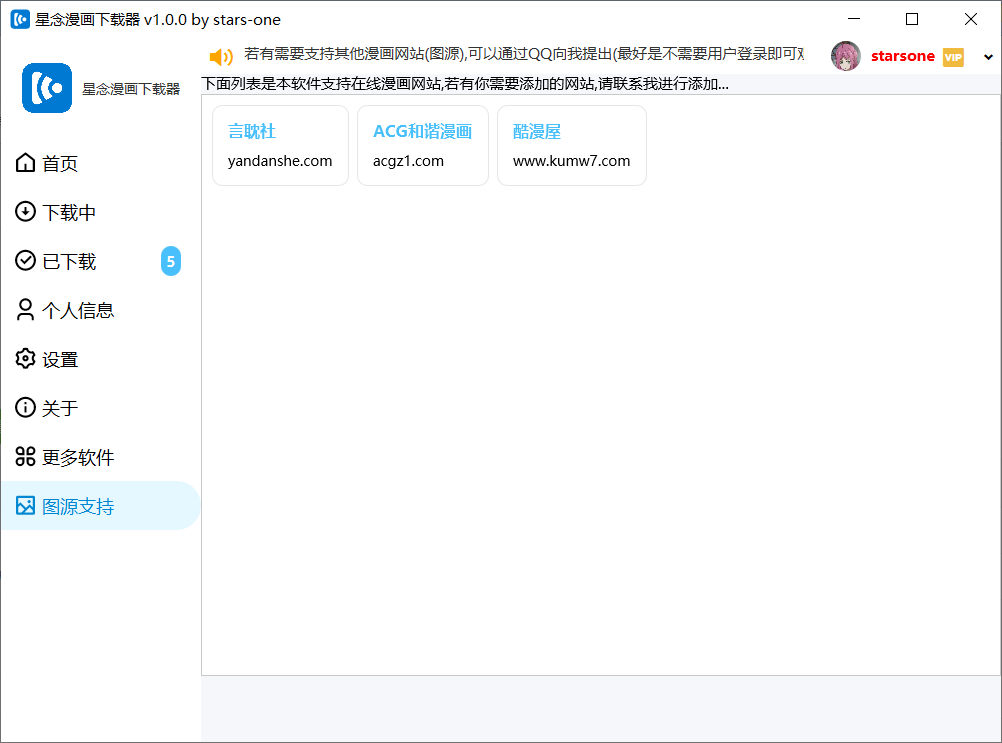The width and height of the screenshot is (1002, 743).
Task: Click the download arrow icon for 下载中
Action: 25,212
